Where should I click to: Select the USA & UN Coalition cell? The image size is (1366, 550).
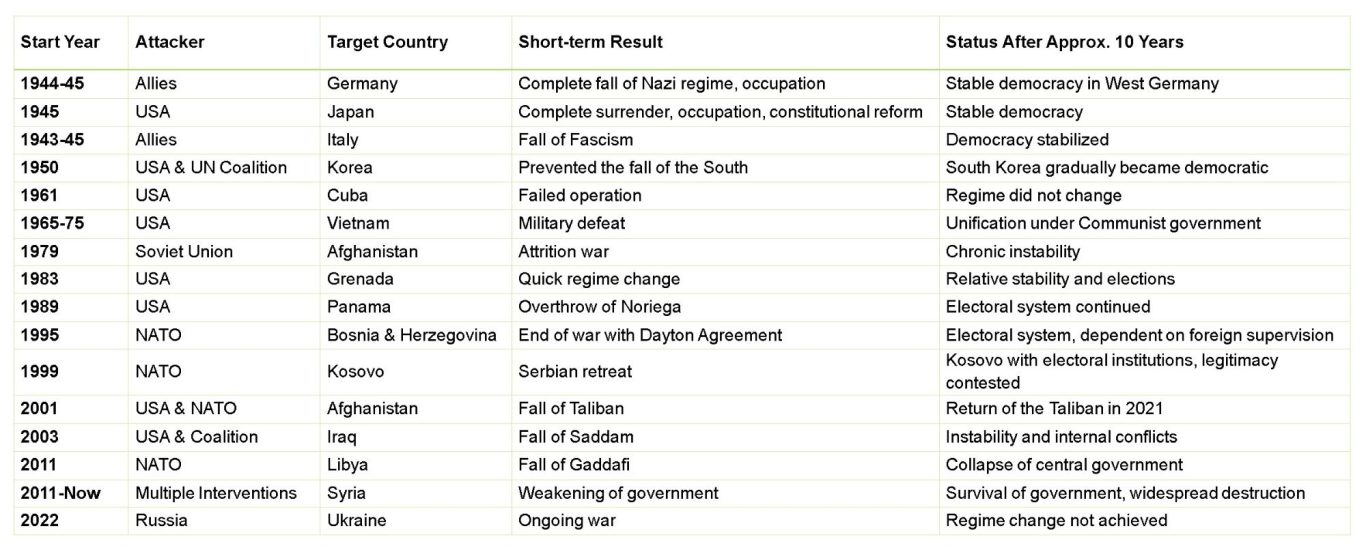[x=211, y=167]
